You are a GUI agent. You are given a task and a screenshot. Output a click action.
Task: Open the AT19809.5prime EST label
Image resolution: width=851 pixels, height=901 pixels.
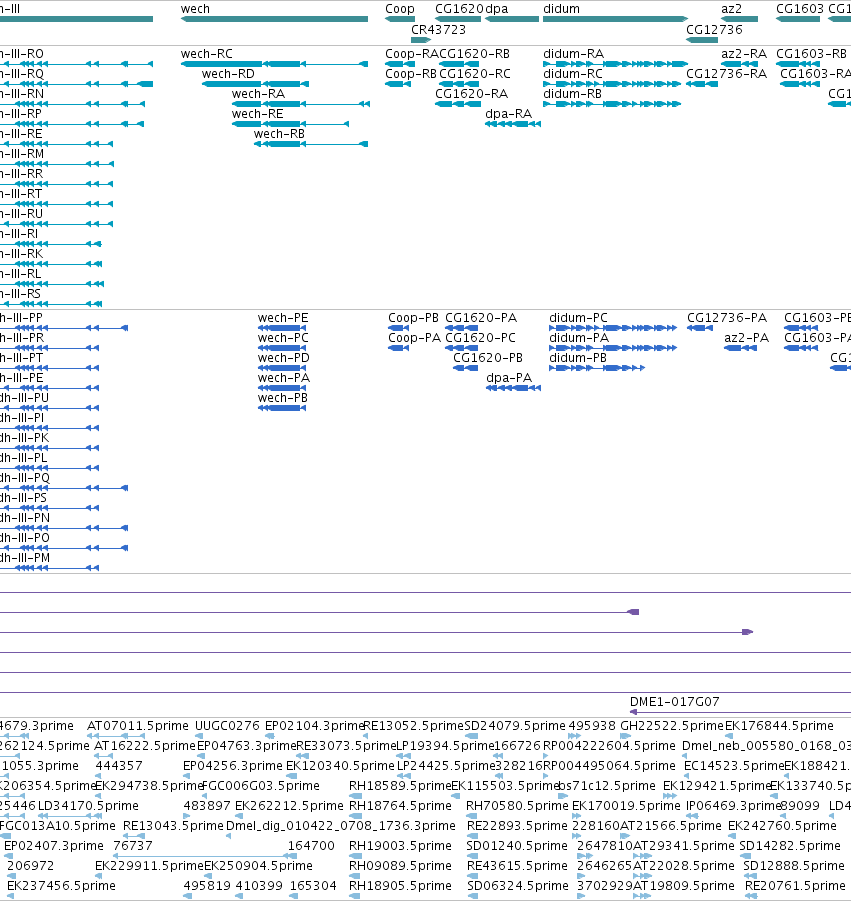(684, 885)
